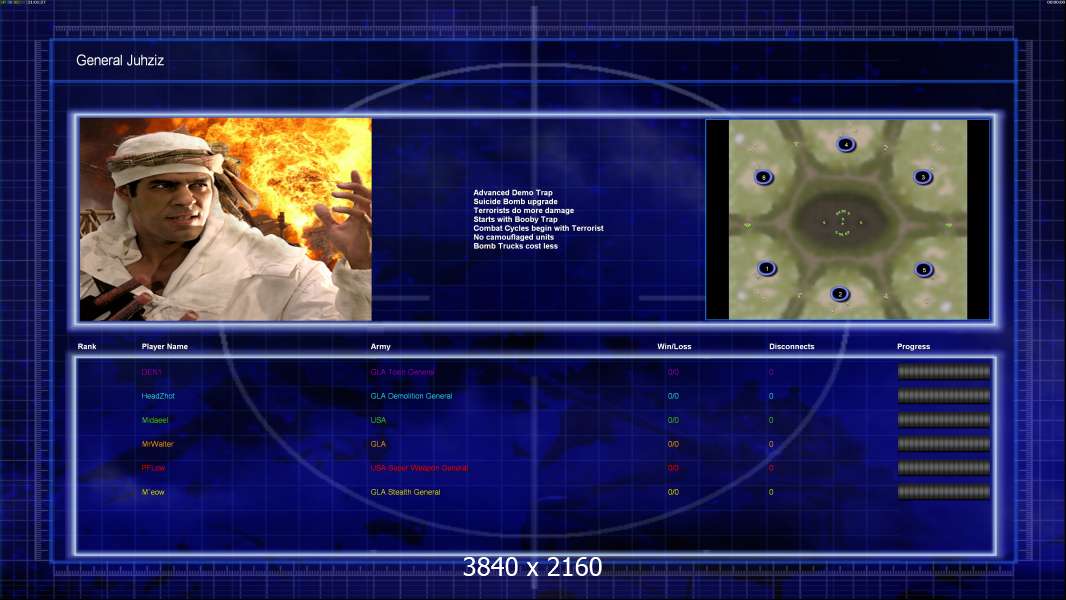This screenshot has width=1066, height=600.
Task: Click HeadZhot's 0/0 win/loss value
Action: click(x=673, y=396)
